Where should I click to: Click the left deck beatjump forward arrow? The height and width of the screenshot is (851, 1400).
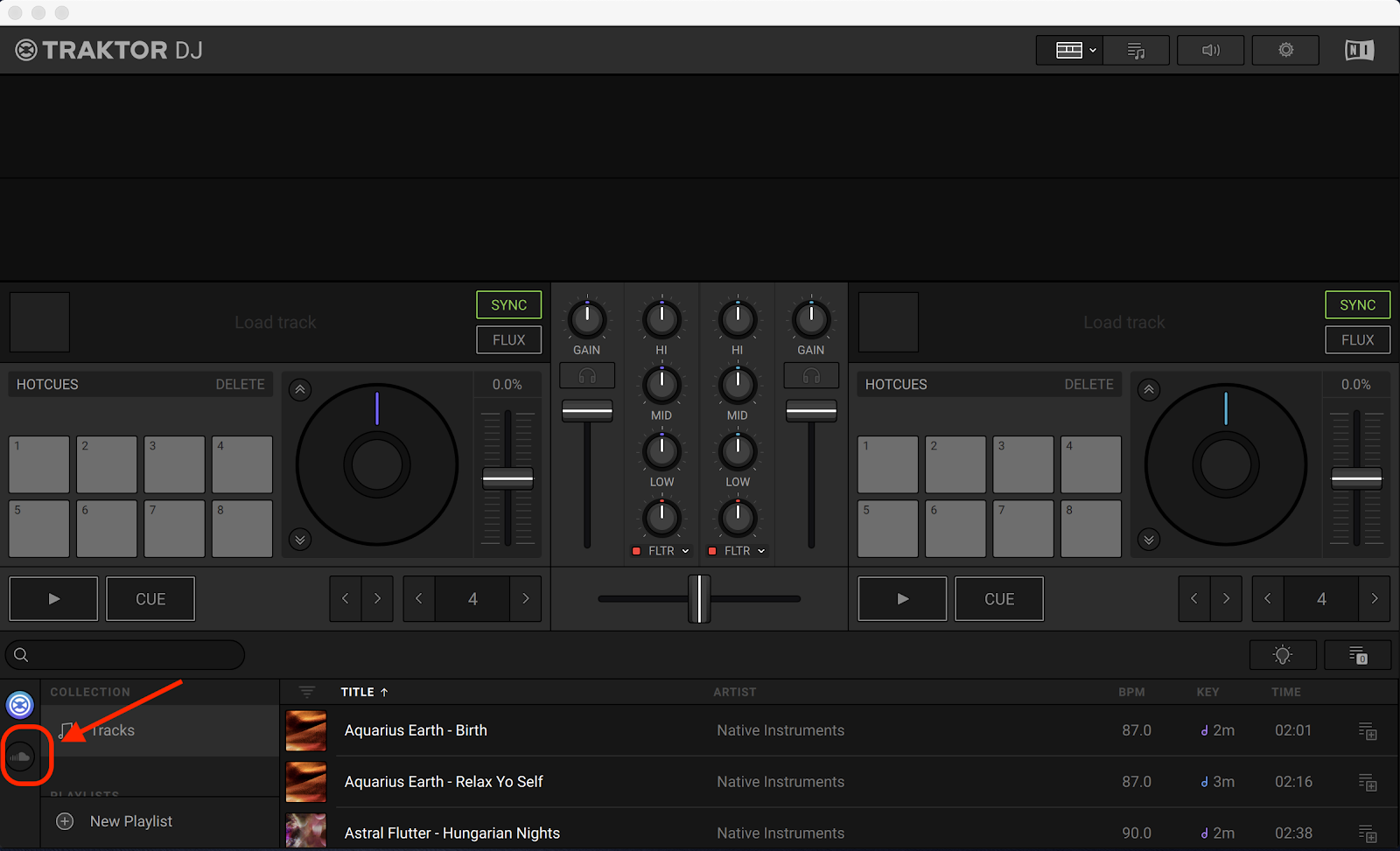(377, 599)
